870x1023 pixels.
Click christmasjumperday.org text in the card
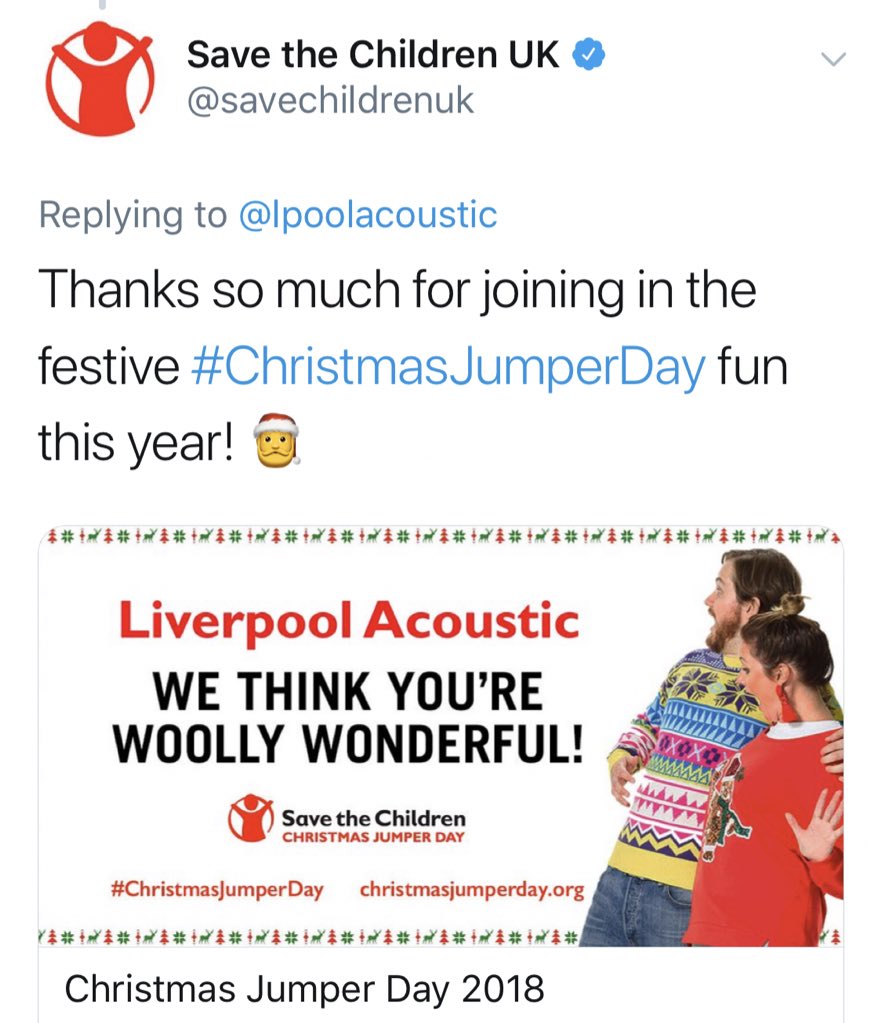click(x=471, y=890)
